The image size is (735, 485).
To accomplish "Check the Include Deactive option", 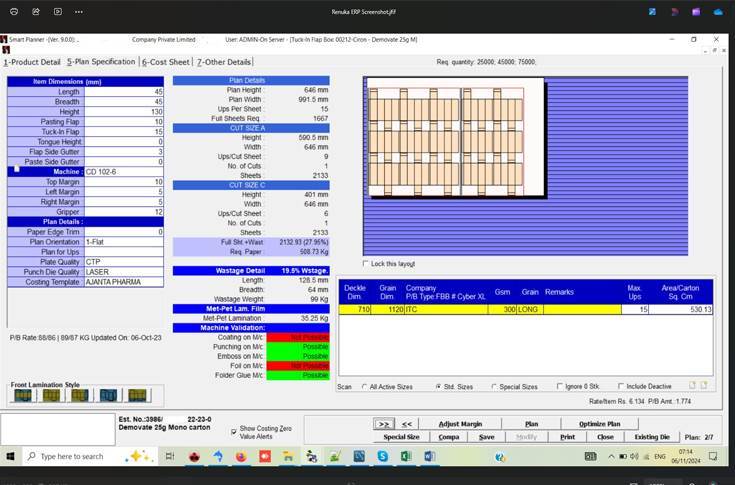I will coord(621,385).
